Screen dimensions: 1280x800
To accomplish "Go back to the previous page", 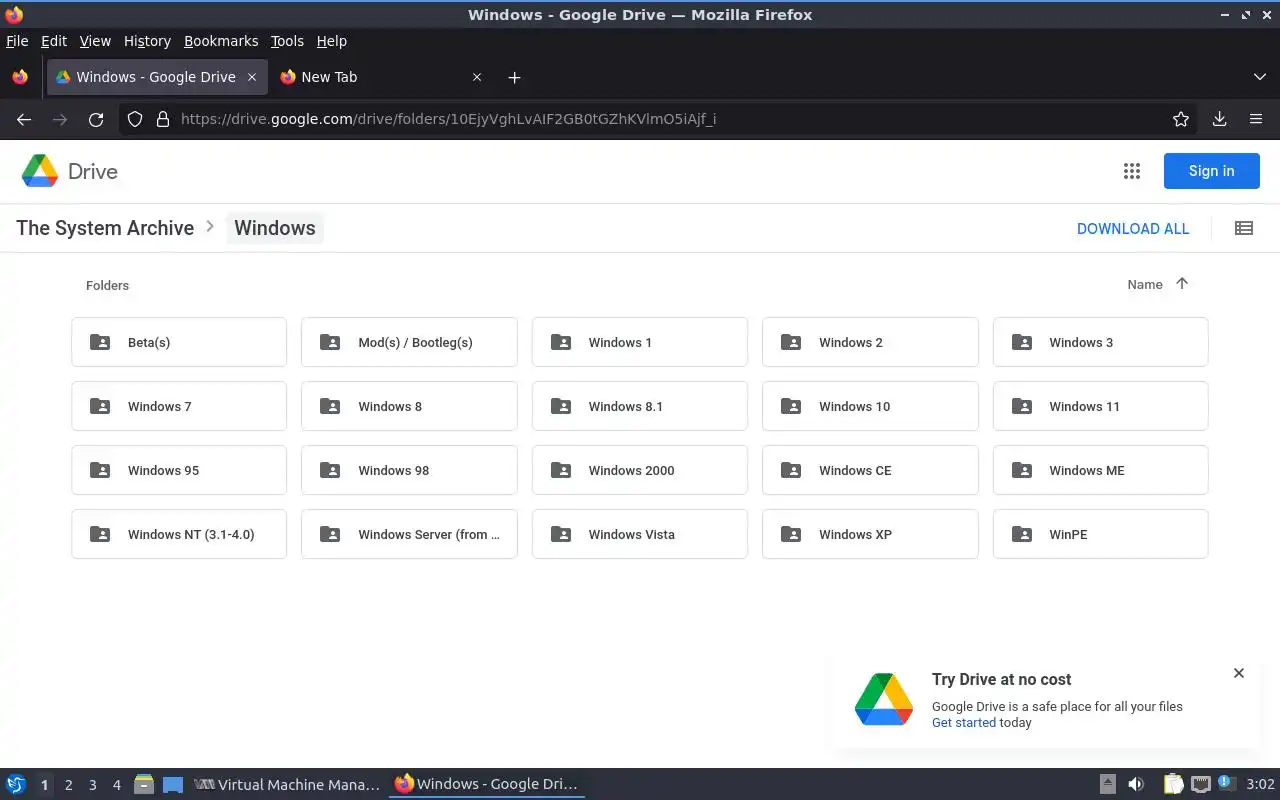I will pyautogui.click(x=24, y=119).
